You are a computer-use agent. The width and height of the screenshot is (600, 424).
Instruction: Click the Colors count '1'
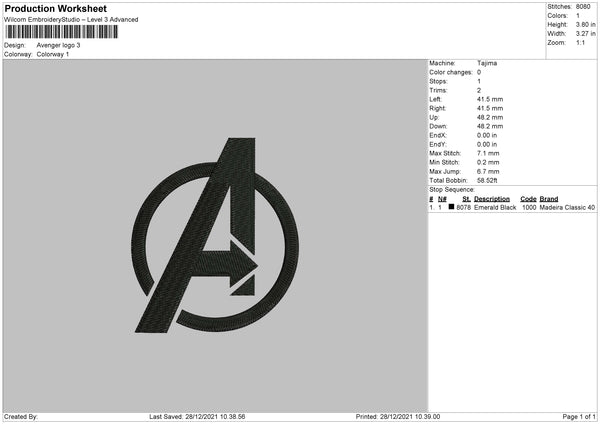pyautogui.click(x=578, y=16)
